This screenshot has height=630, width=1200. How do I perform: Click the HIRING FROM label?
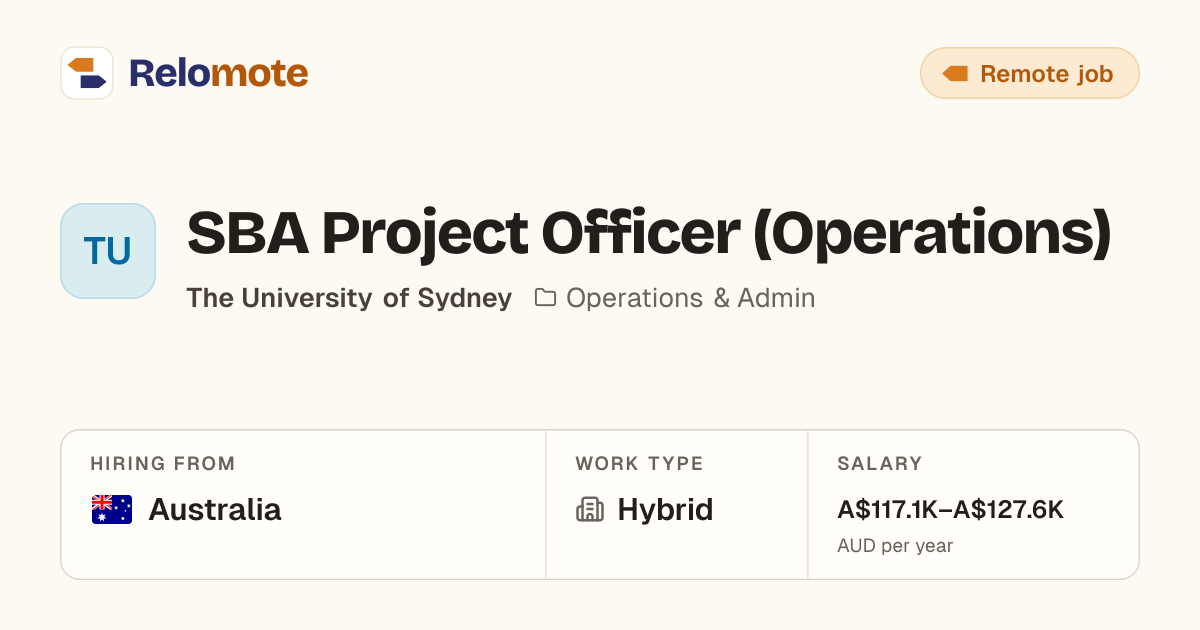(x=163, y=464)
